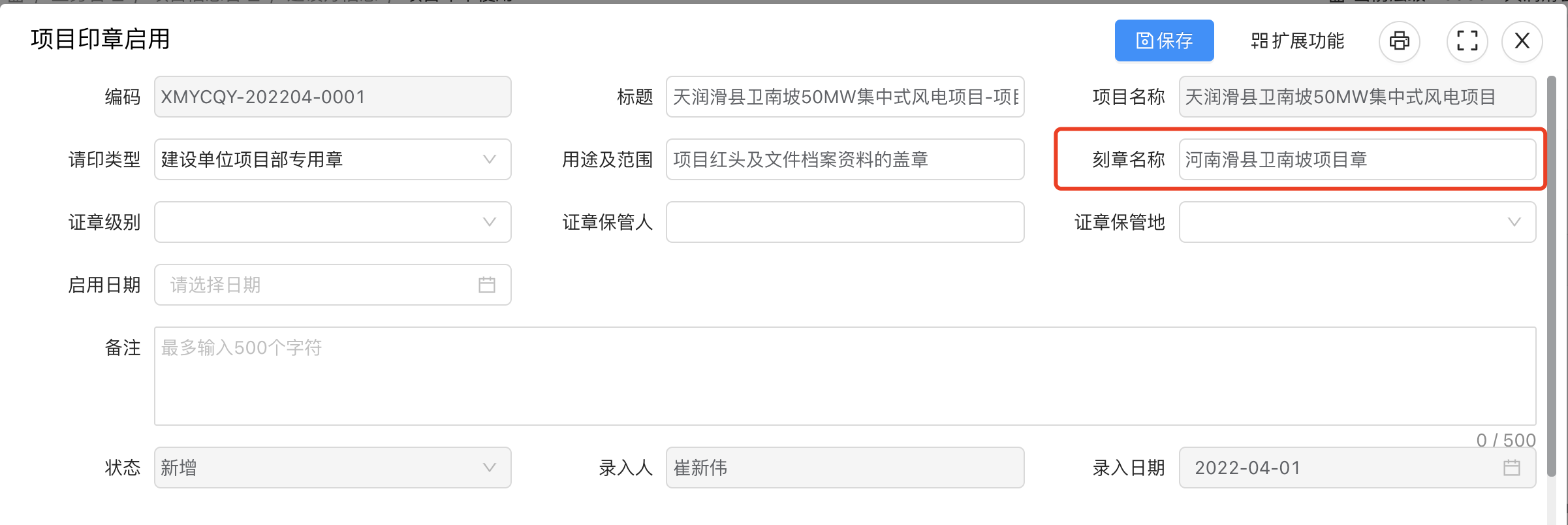Click the 备注 textarea

[845, 376]
